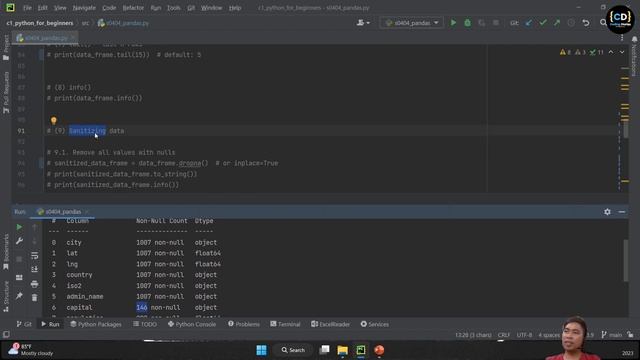Click the top toolbar Stop square

(x=496, y=23)
